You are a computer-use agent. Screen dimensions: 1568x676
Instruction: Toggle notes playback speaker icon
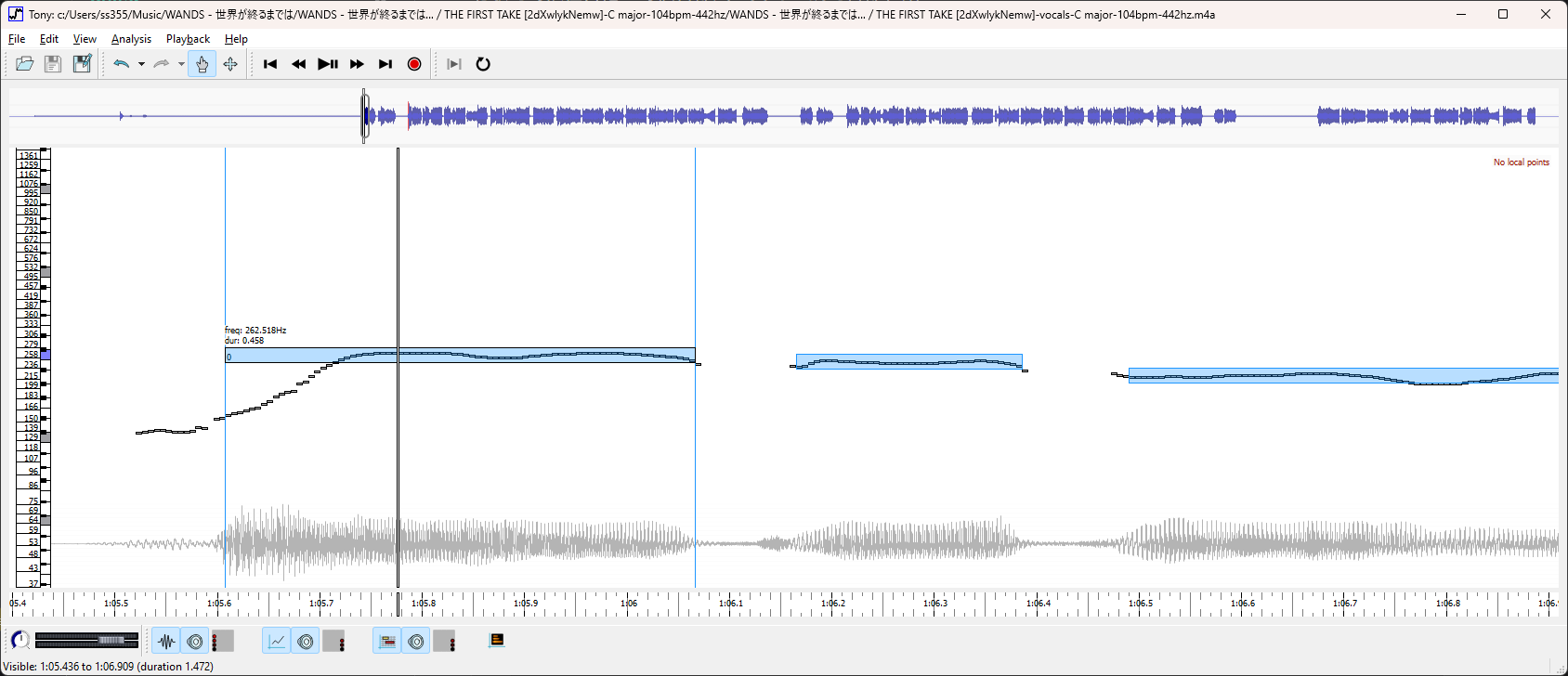(416, 641)
